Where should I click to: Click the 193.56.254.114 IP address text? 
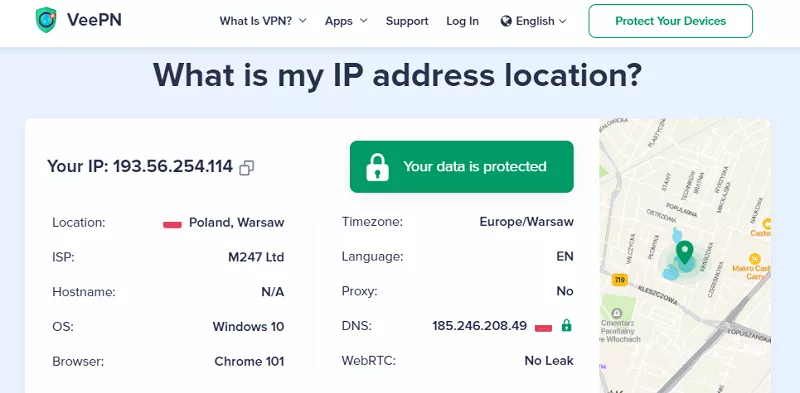click(172, 166)
